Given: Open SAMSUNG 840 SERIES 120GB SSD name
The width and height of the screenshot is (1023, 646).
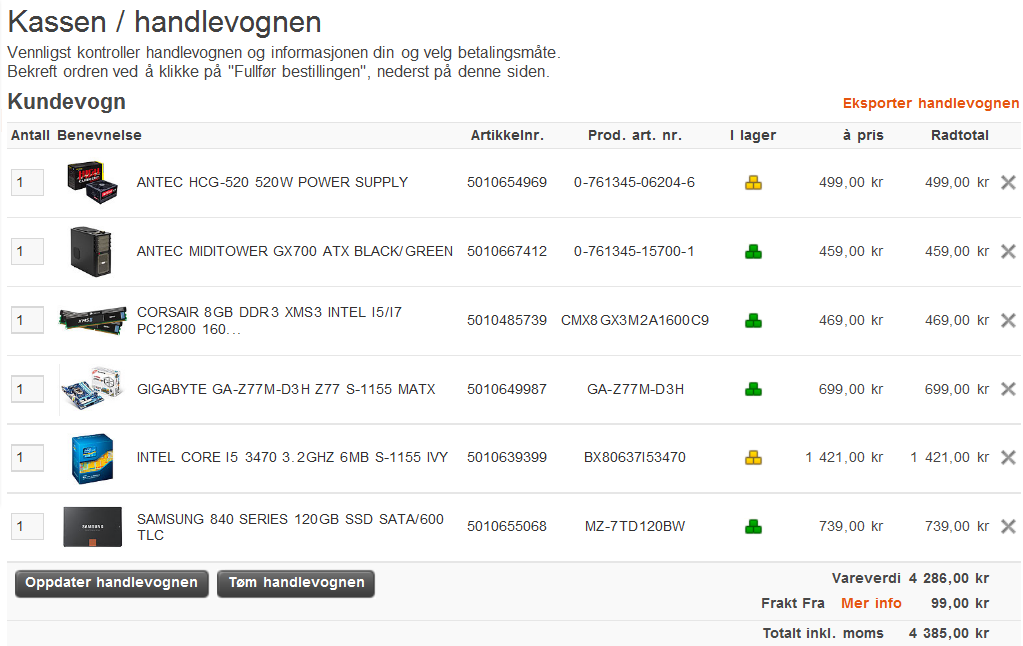Looking at the screenshot, I should pos(290,527).
